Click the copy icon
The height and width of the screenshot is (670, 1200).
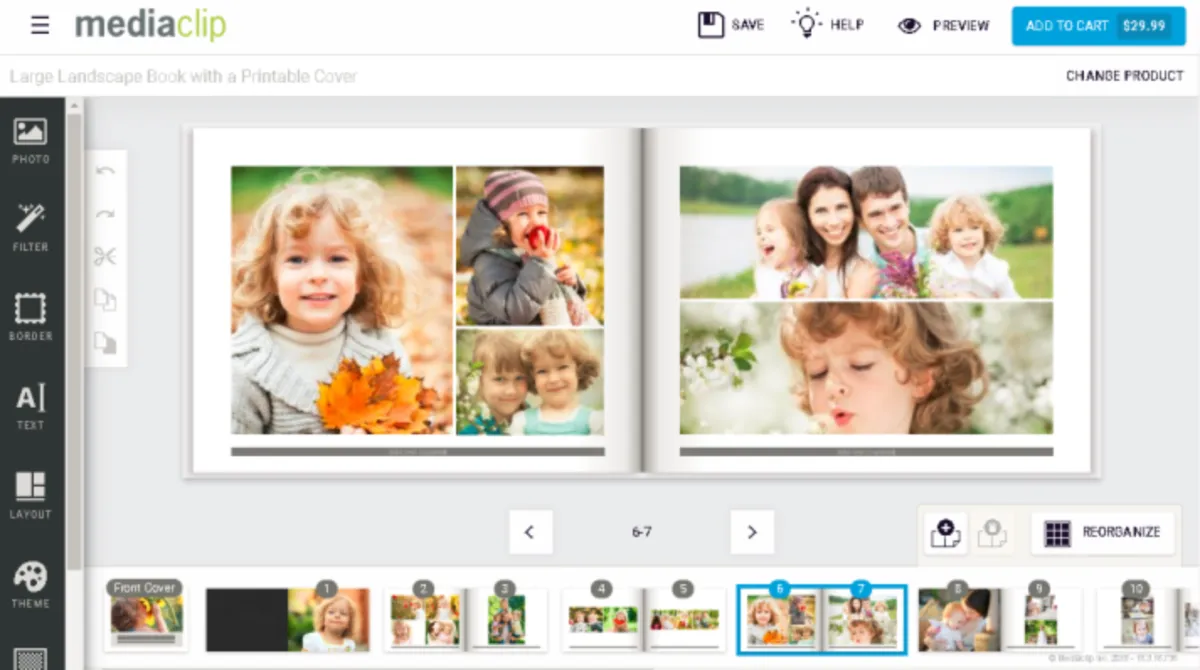105,299
